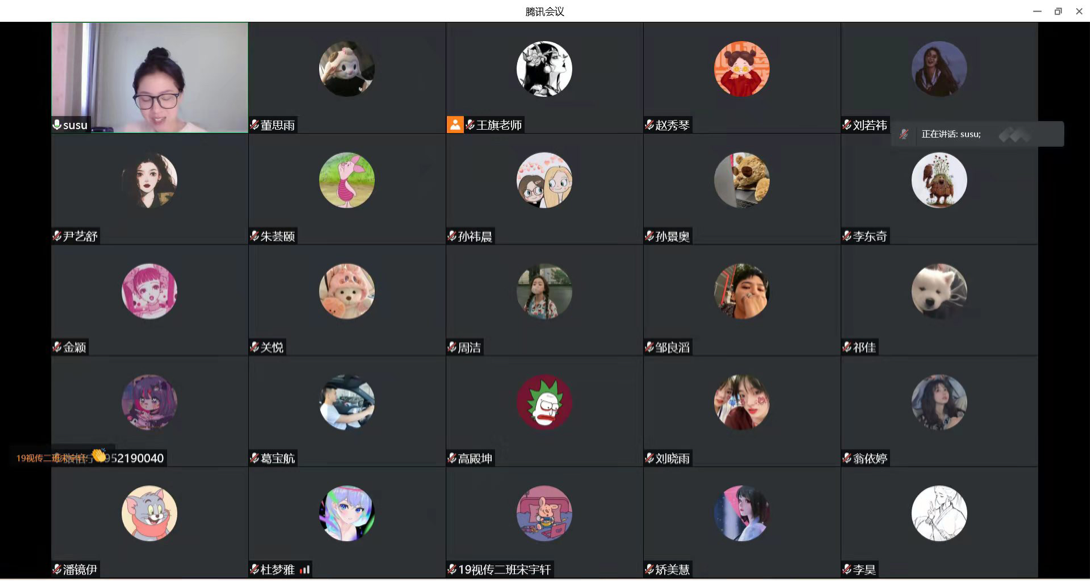
Task: Restore the Tencent Meeting window size
Action: click(1058, 11)
